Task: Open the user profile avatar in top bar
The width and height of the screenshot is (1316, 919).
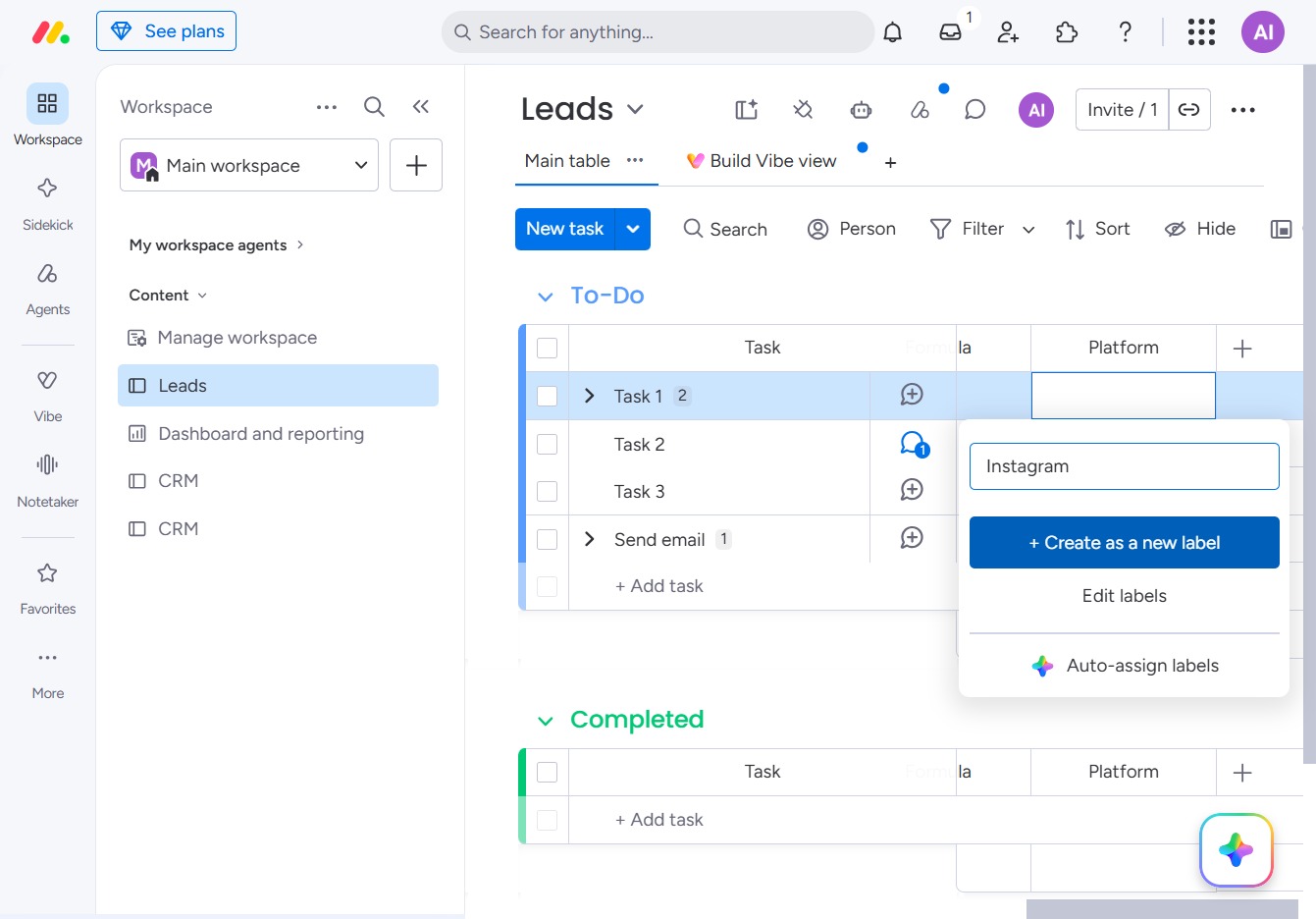Action: [x=1263, y=32]
